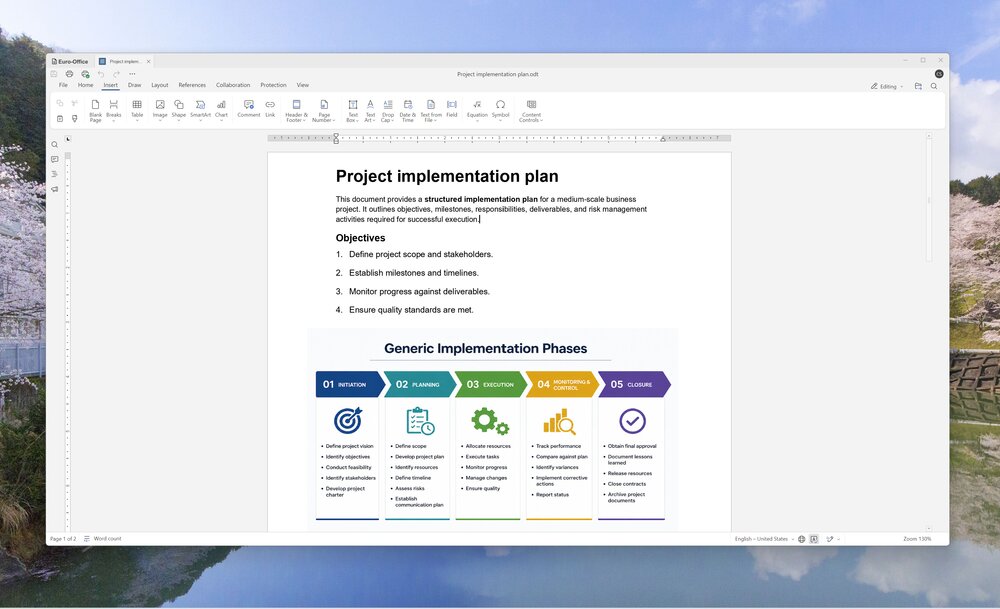Click the globe document language icon
The height and width of the screenshot is (609, 1000).
[802, 539]
